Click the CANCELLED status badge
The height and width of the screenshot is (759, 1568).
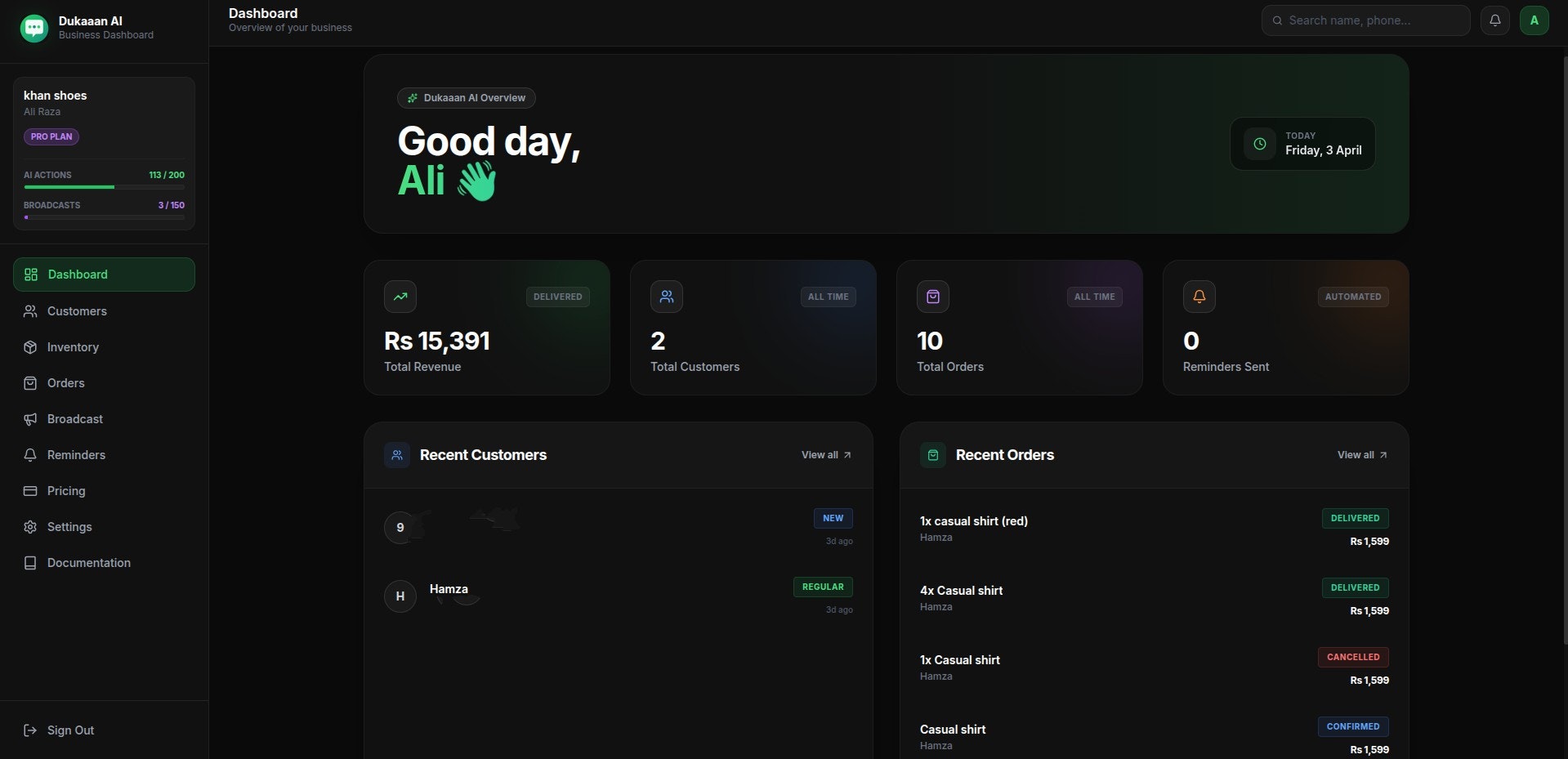[1353, 657]
